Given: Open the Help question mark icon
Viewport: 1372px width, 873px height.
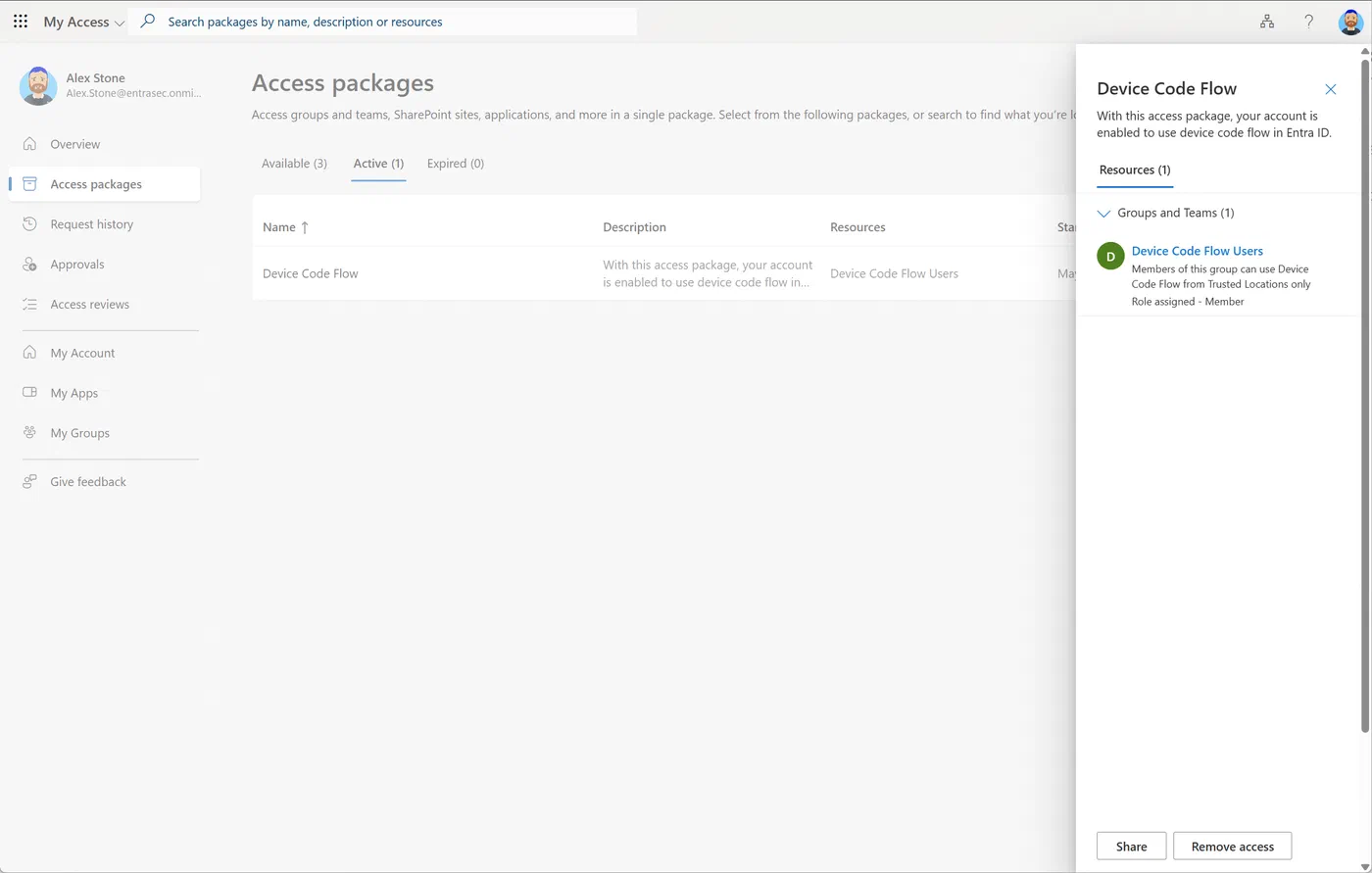Looking at the screenshot, I should tap(1308, 22).
